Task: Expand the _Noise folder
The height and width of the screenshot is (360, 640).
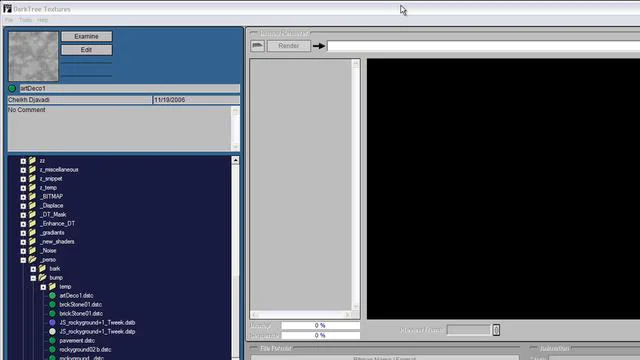Action: coord(23,251)
